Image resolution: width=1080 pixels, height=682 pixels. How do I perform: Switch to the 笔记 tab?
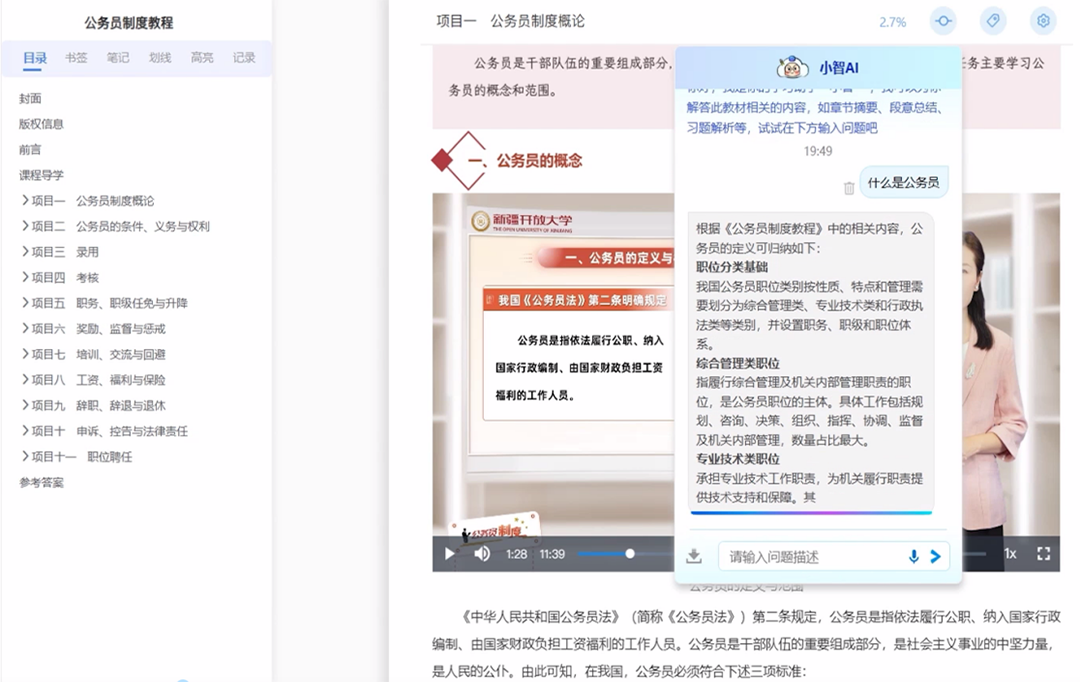118,58
